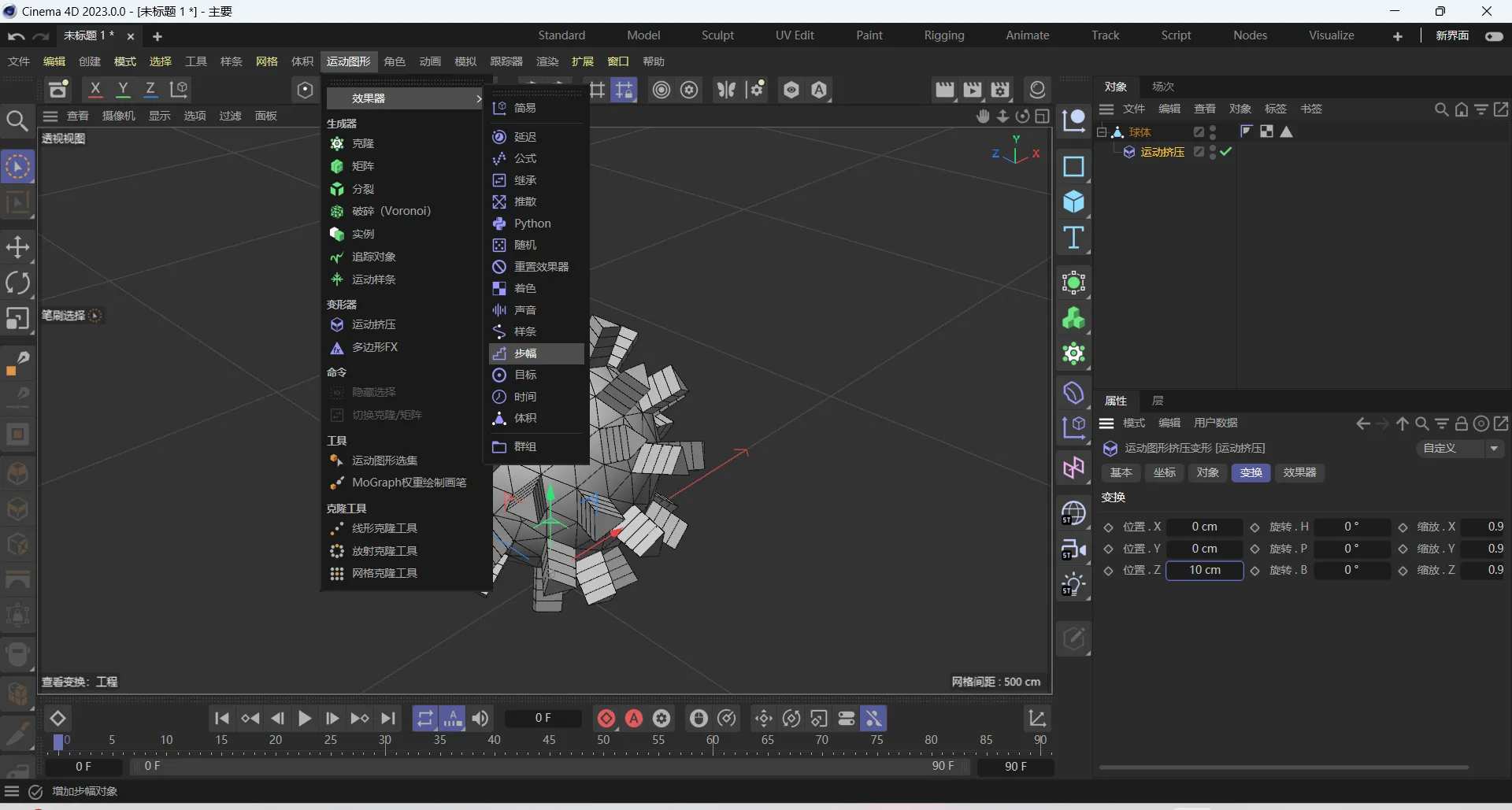Toggle timeline loop playback button

pyautogui.click(x=424, y=719)
